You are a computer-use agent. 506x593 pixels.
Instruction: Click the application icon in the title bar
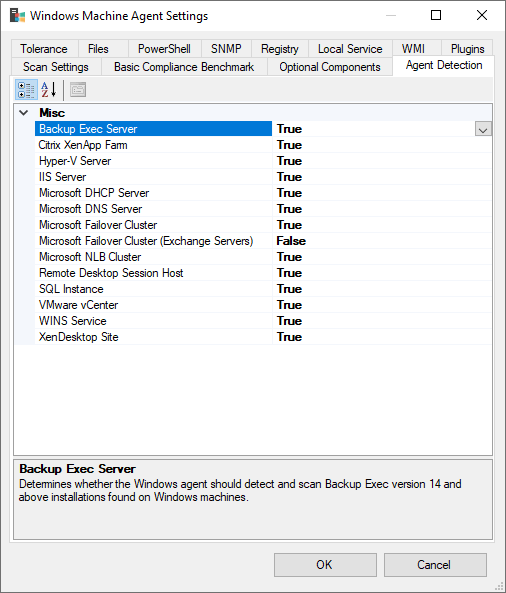[17, 16]
